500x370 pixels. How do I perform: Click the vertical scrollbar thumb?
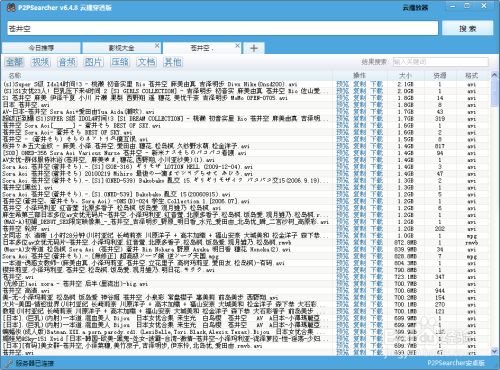coord(494,93)
